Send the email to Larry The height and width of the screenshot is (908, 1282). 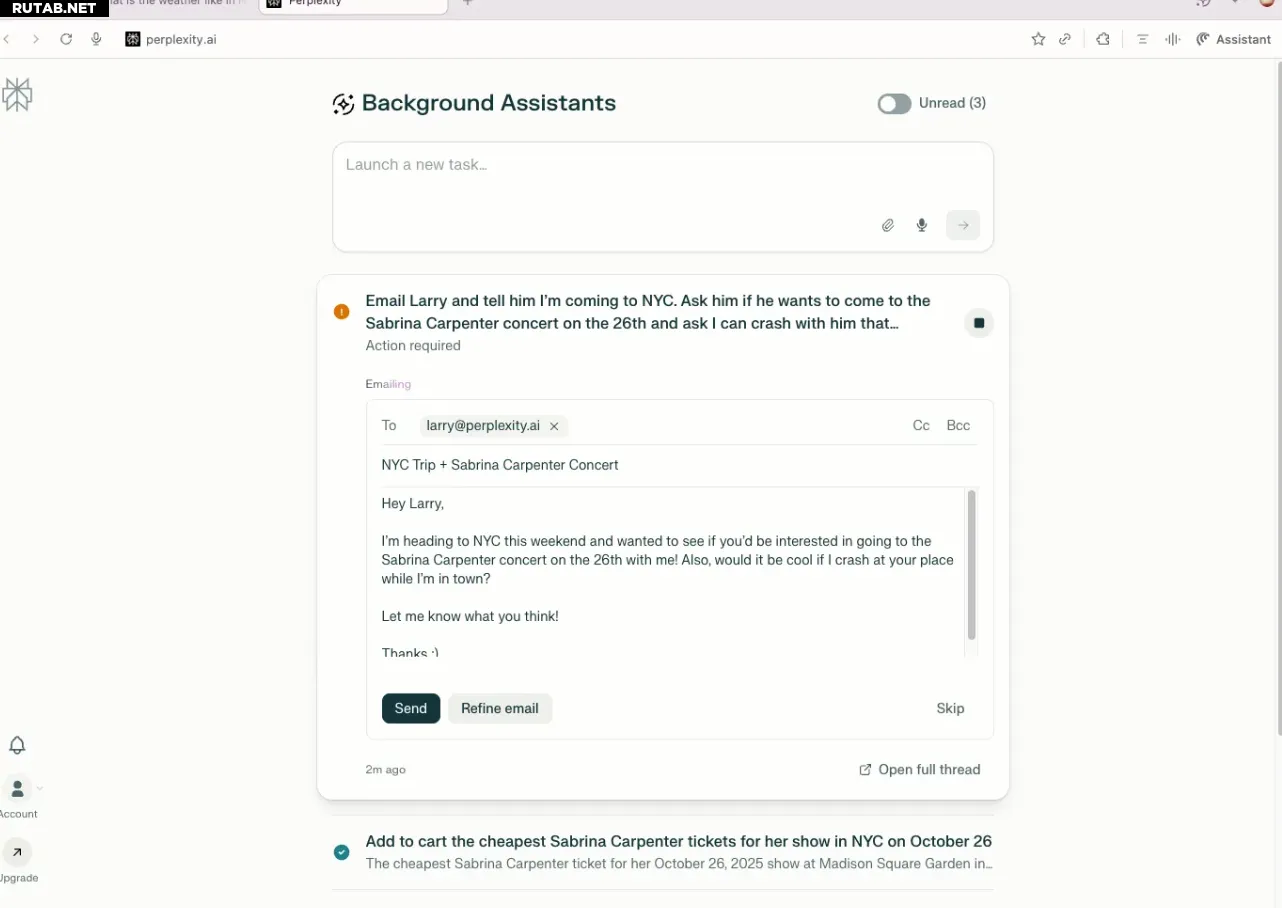[410, 708]
